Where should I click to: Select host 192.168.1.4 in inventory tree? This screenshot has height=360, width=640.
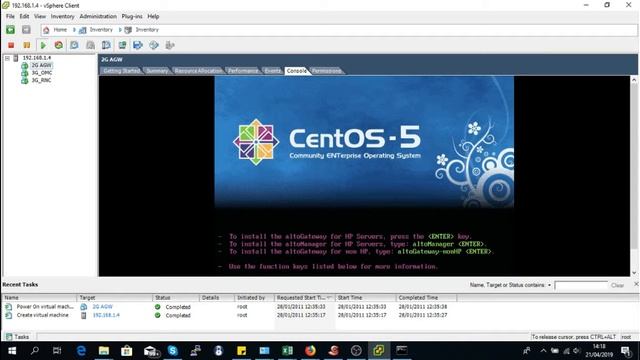tap(37, 58)
